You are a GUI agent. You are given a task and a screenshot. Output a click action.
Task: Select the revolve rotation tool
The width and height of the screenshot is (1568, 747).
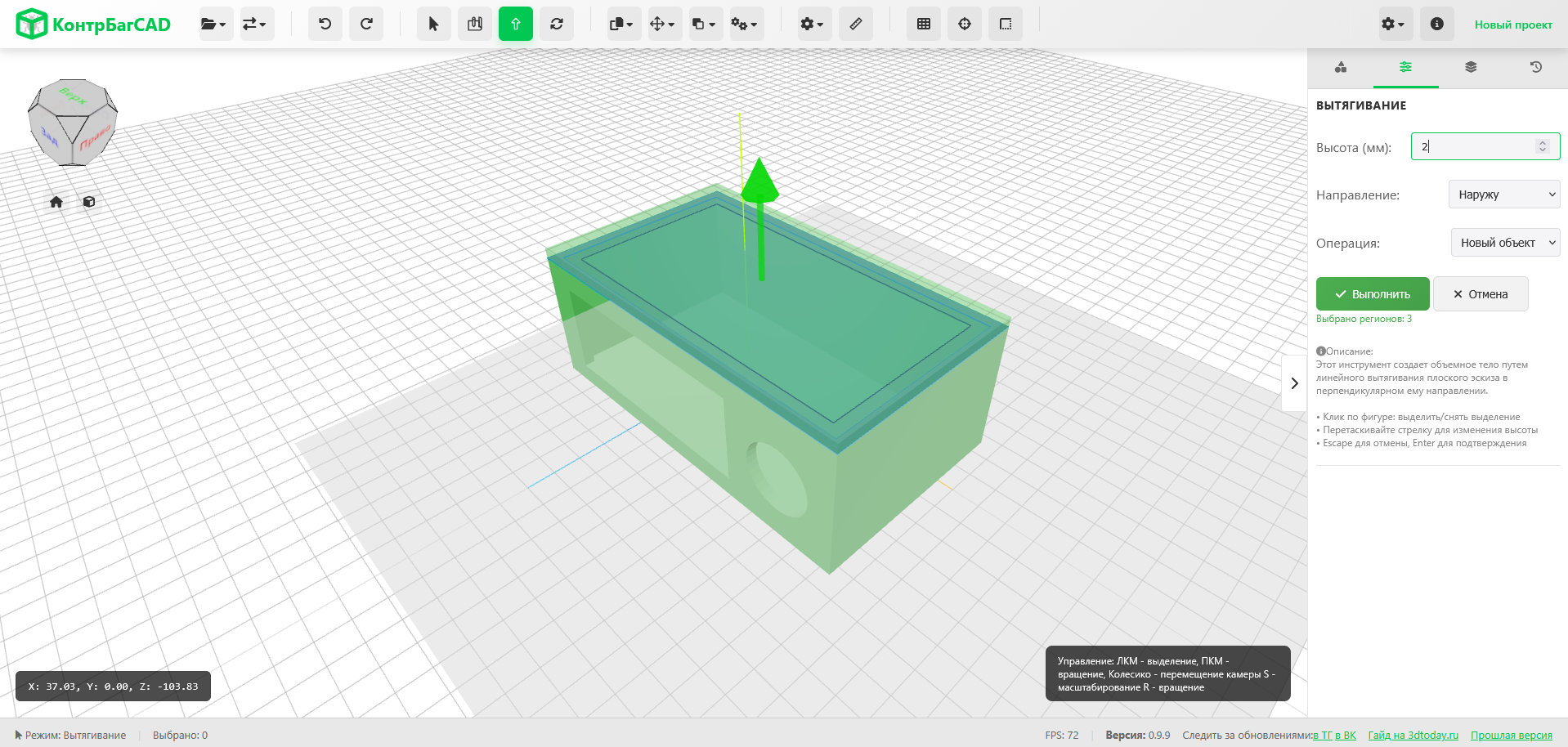(x=557, y=24)
